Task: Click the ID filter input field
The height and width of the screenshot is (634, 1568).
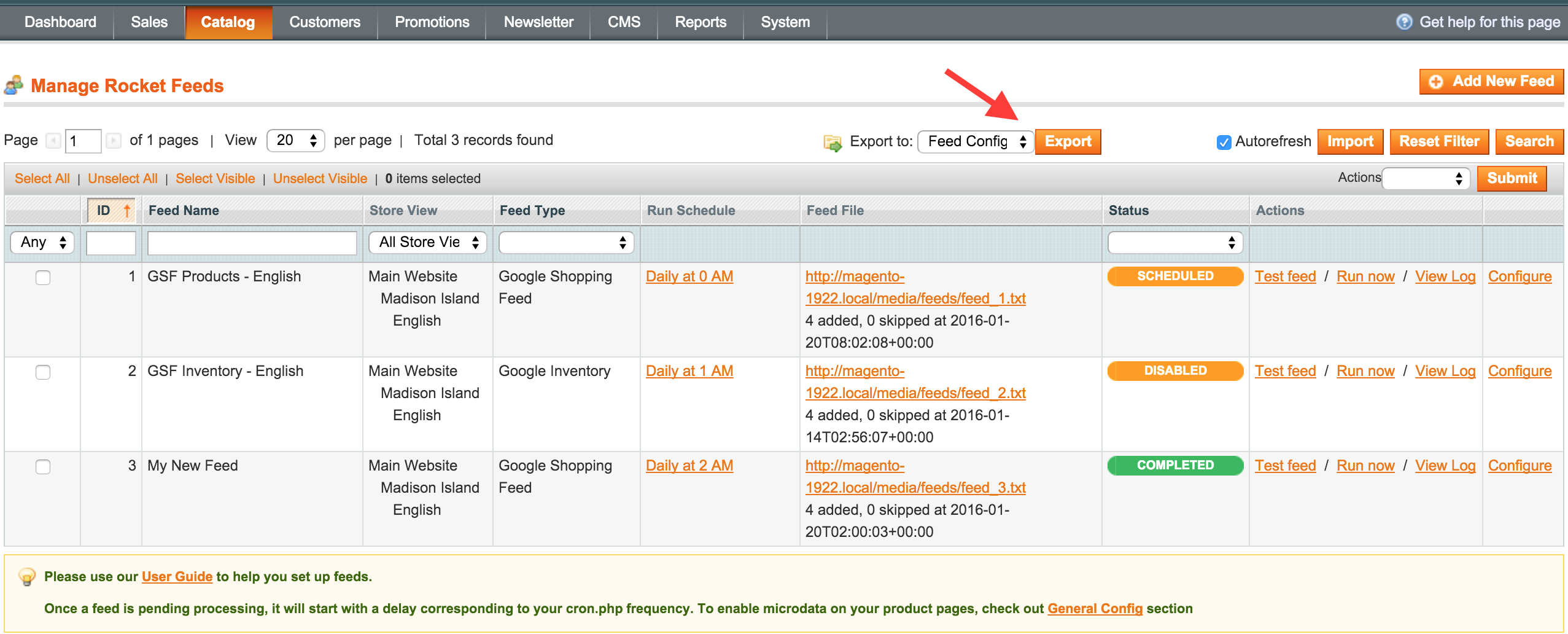Action: coord(111,243)
